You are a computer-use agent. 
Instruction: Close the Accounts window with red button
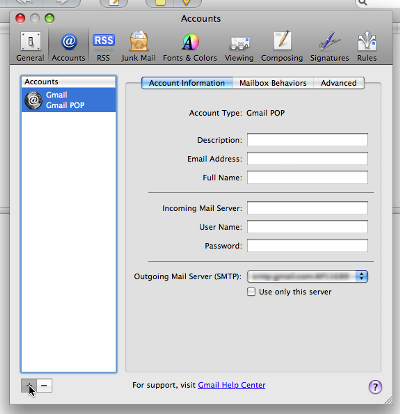click(20, 18)
